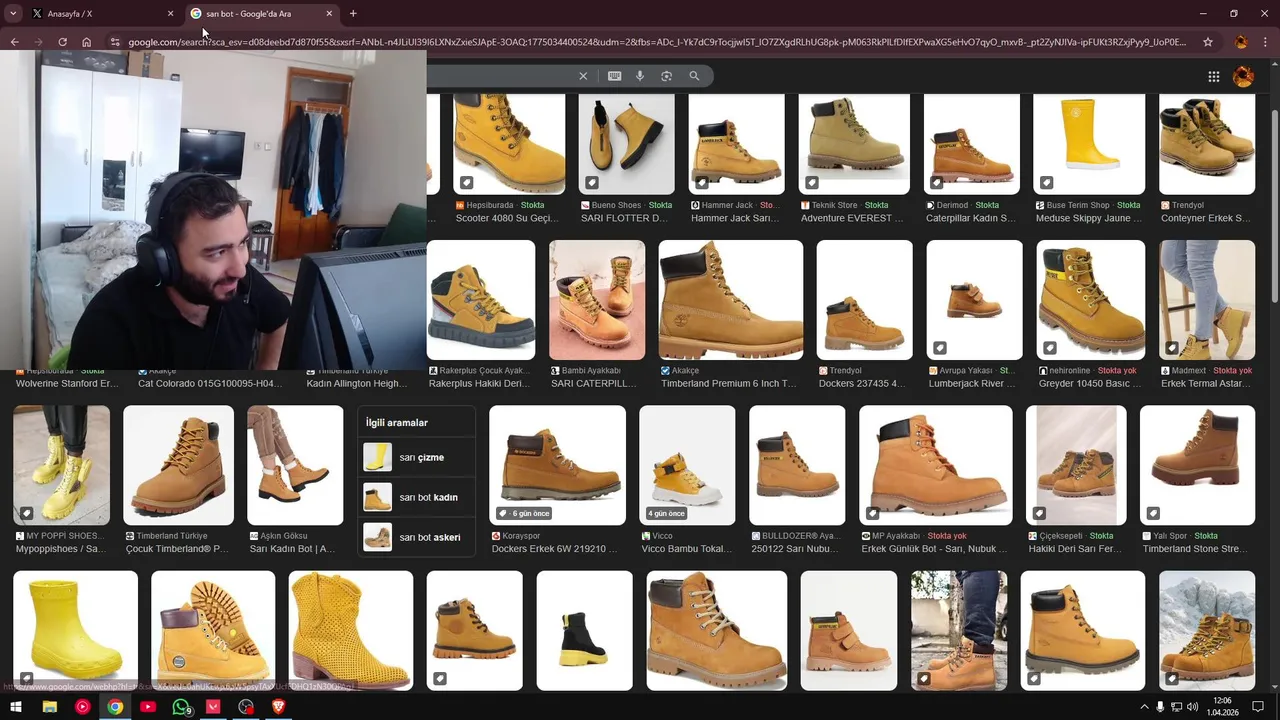Viewport: 1280px width, 720px height.
Task: Click the magnifier search icon
Action: coord(694,76)
